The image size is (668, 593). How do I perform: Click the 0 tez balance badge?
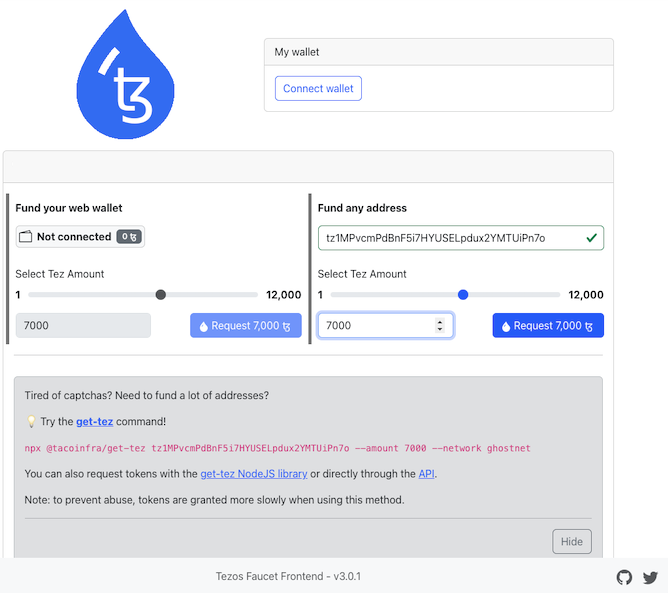tap(129, 236)
